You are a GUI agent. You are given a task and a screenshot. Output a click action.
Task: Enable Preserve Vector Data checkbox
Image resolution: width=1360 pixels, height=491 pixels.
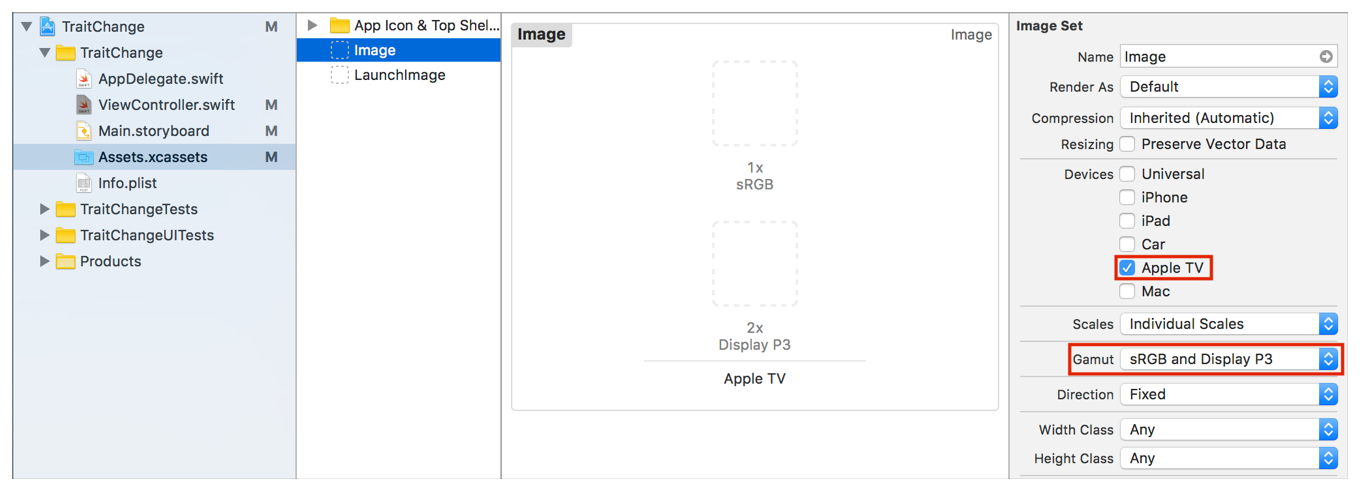pyautogui.click(x=1127, y=144)
